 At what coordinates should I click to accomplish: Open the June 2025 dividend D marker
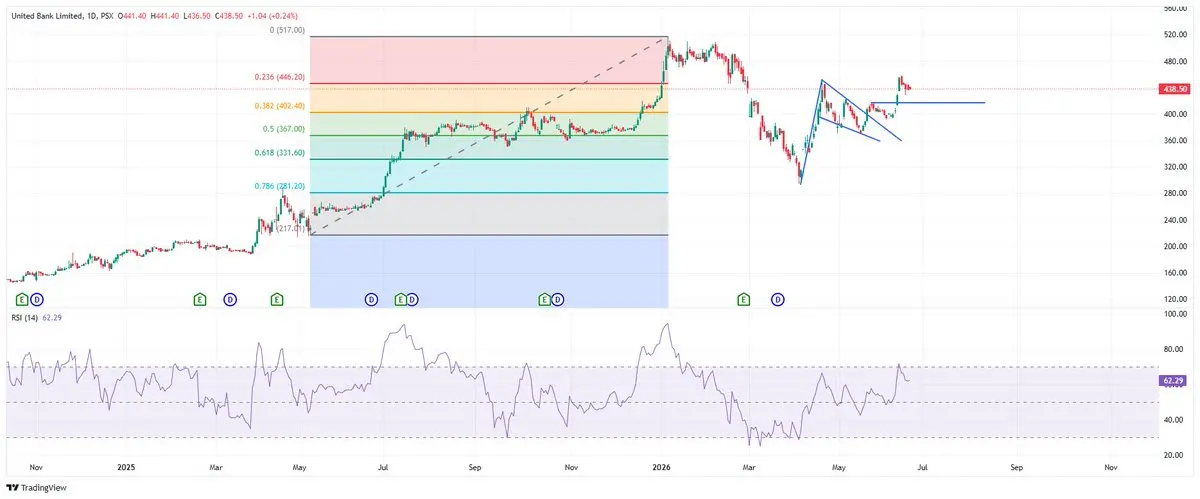click(371, 299)
